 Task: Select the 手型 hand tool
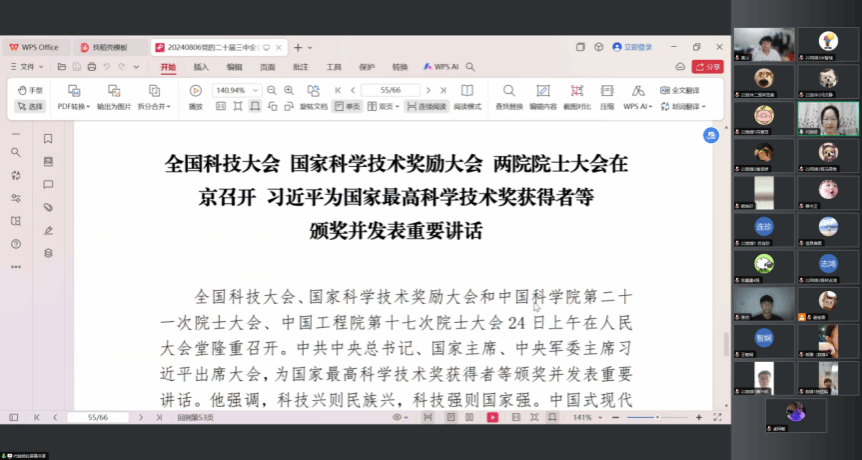point(30,90)
